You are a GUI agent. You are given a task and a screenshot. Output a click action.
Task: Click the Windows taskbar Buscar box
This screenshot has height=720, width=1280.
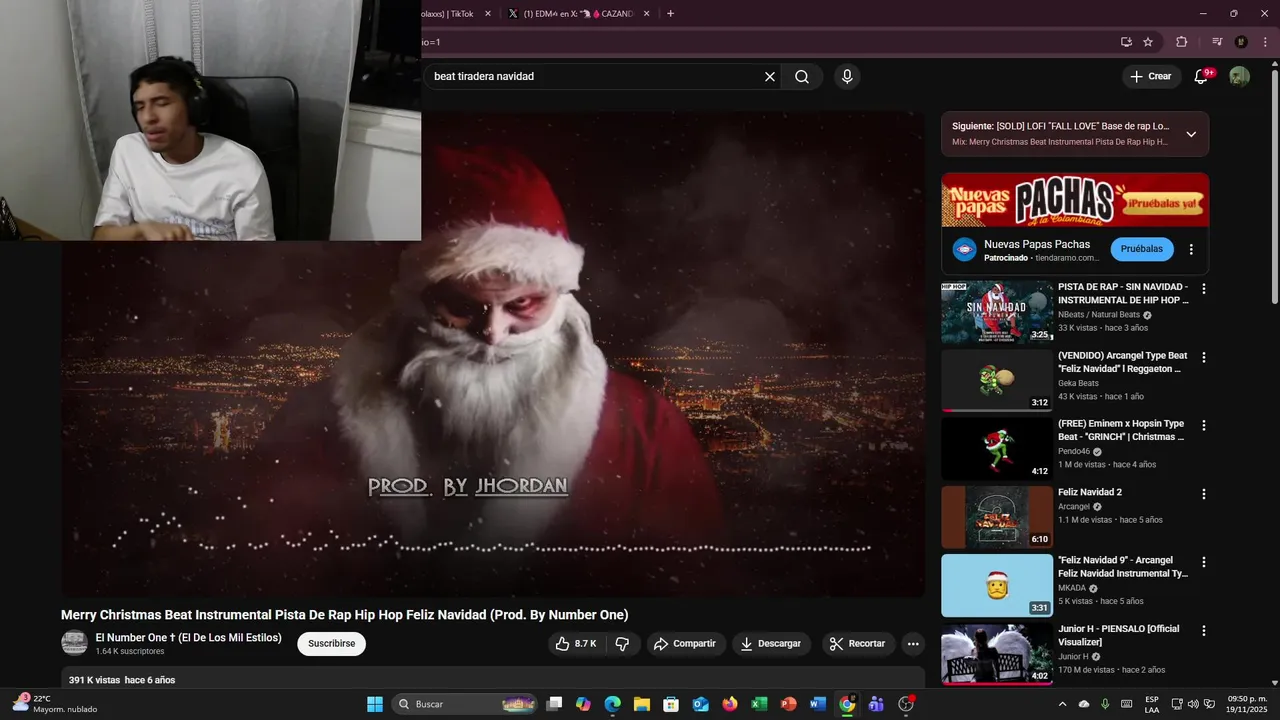coord(465,704)
